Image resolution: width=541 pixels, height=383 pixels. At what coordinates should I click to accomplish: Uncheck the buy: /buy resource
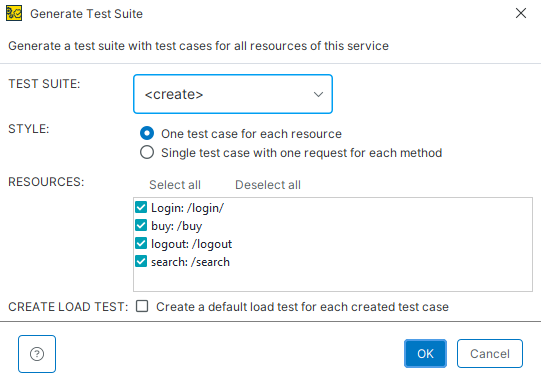pyautogui.click(x=141, y=225)
